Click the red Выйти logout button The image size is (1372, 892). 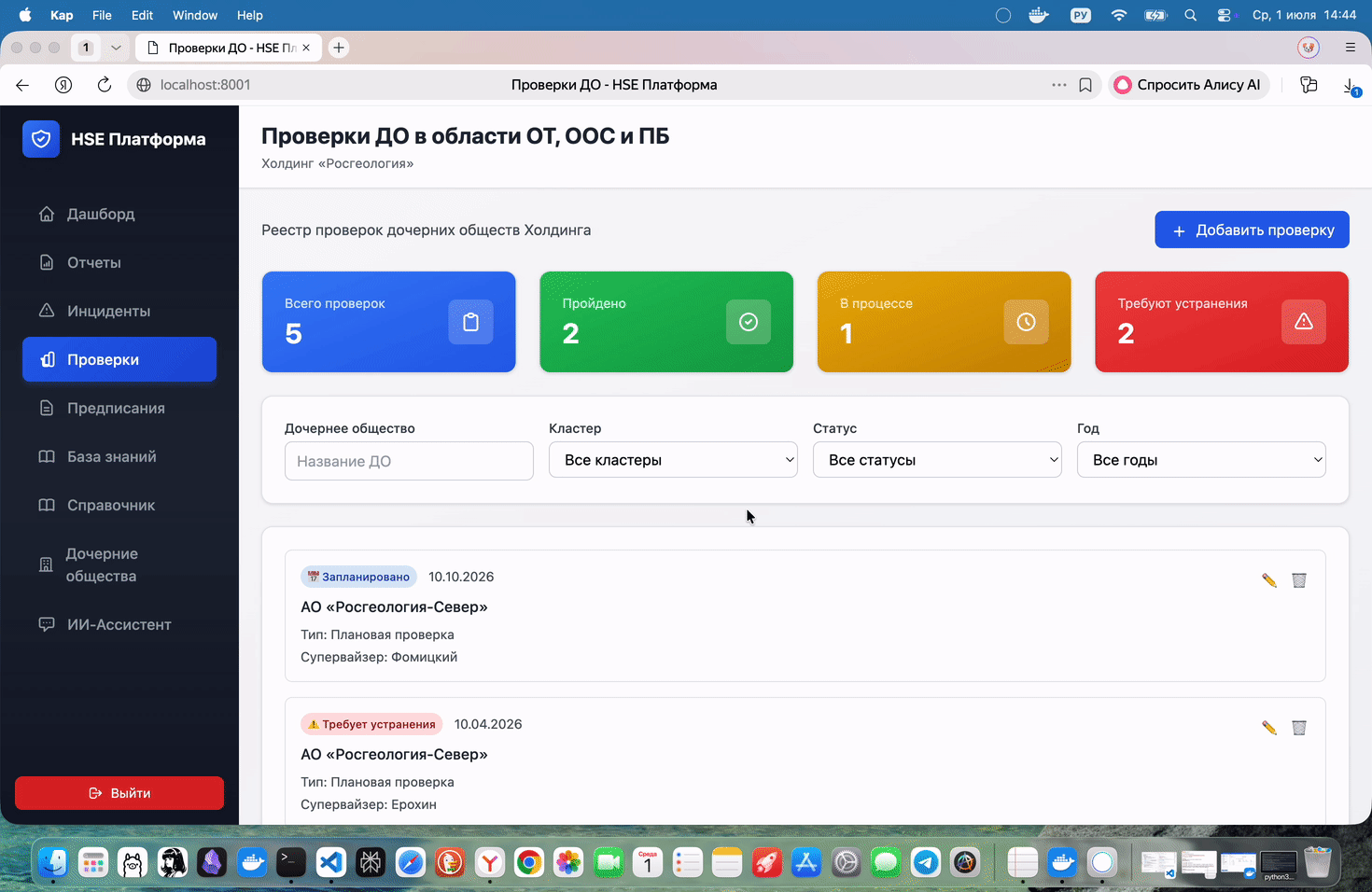[x=119, y=793]
